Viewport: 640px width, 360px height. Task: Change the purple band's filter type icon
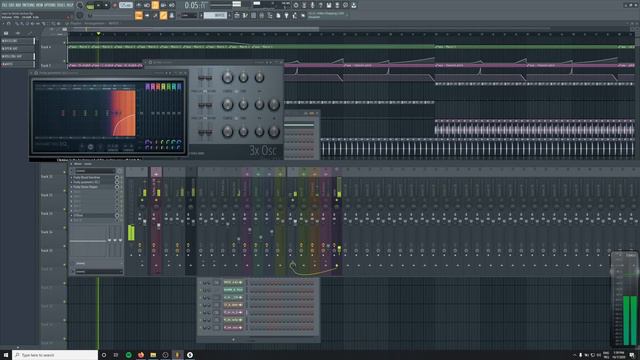[x=147, y=142]
